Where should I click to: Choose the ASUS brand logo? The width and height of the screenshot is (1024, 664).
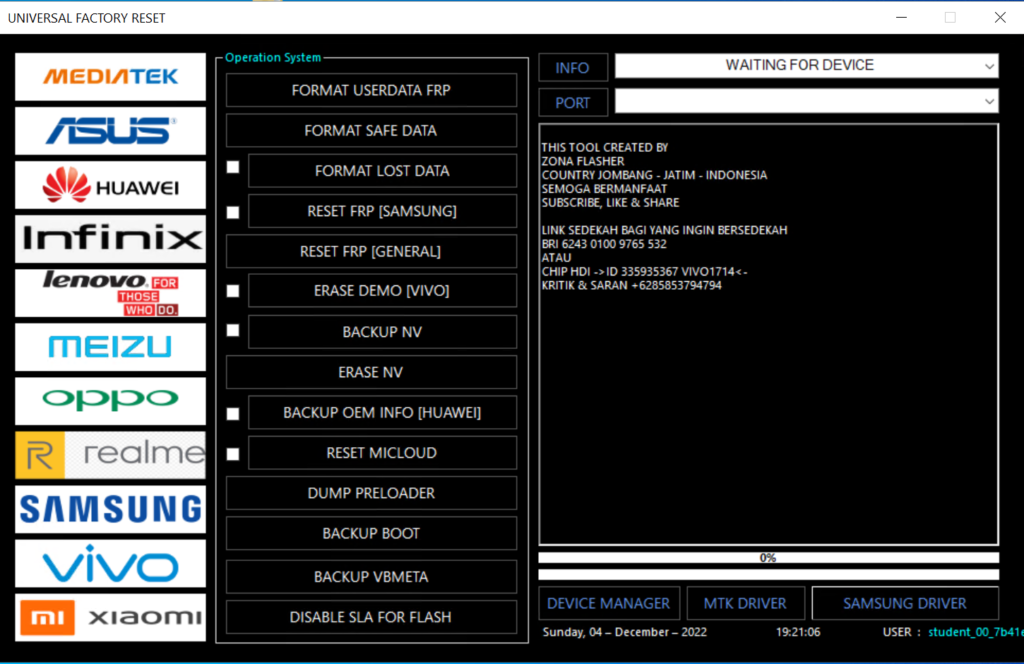tap(110, 131)
